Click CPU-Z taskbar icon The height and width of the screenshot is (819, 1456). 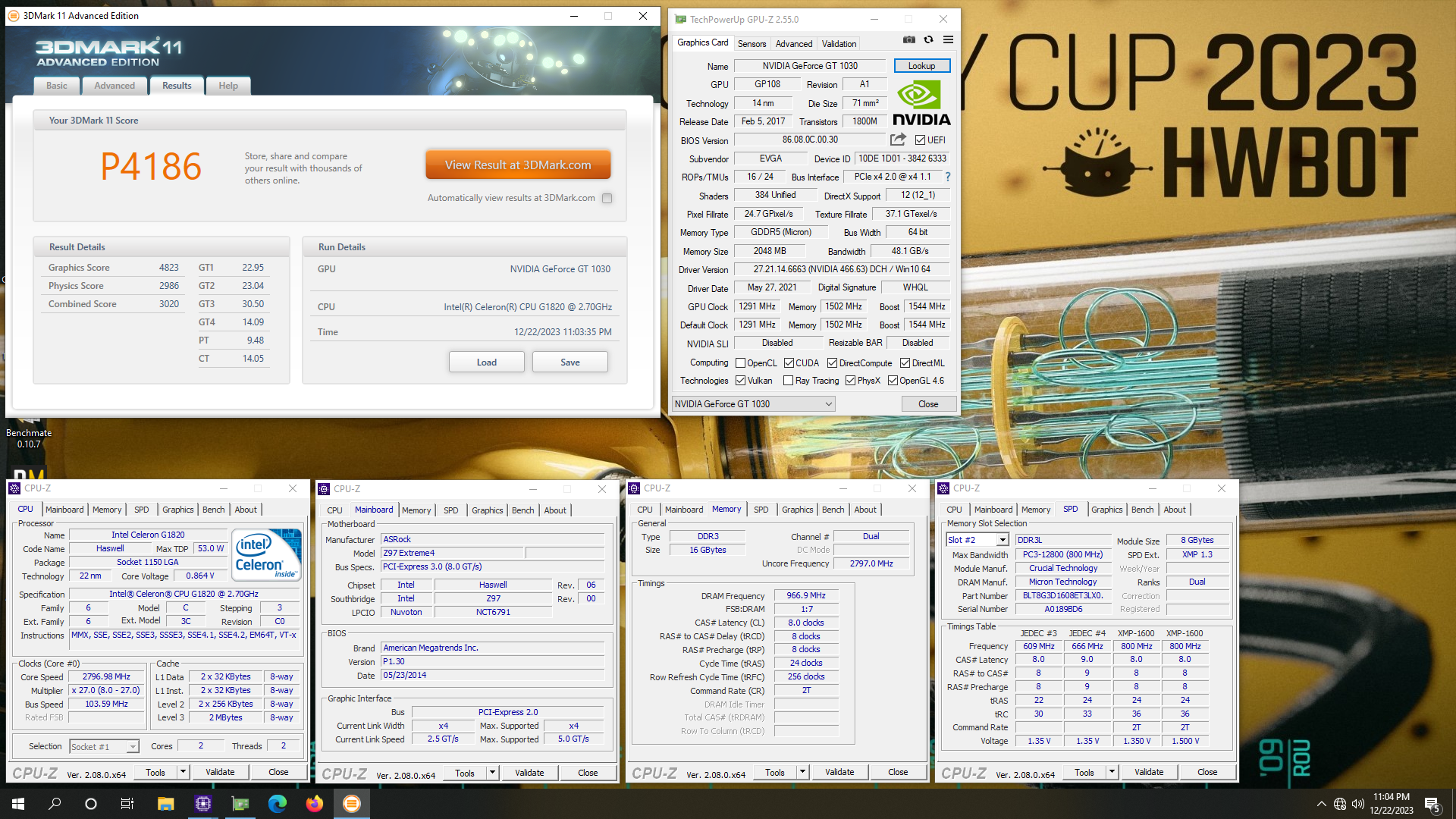202,804
